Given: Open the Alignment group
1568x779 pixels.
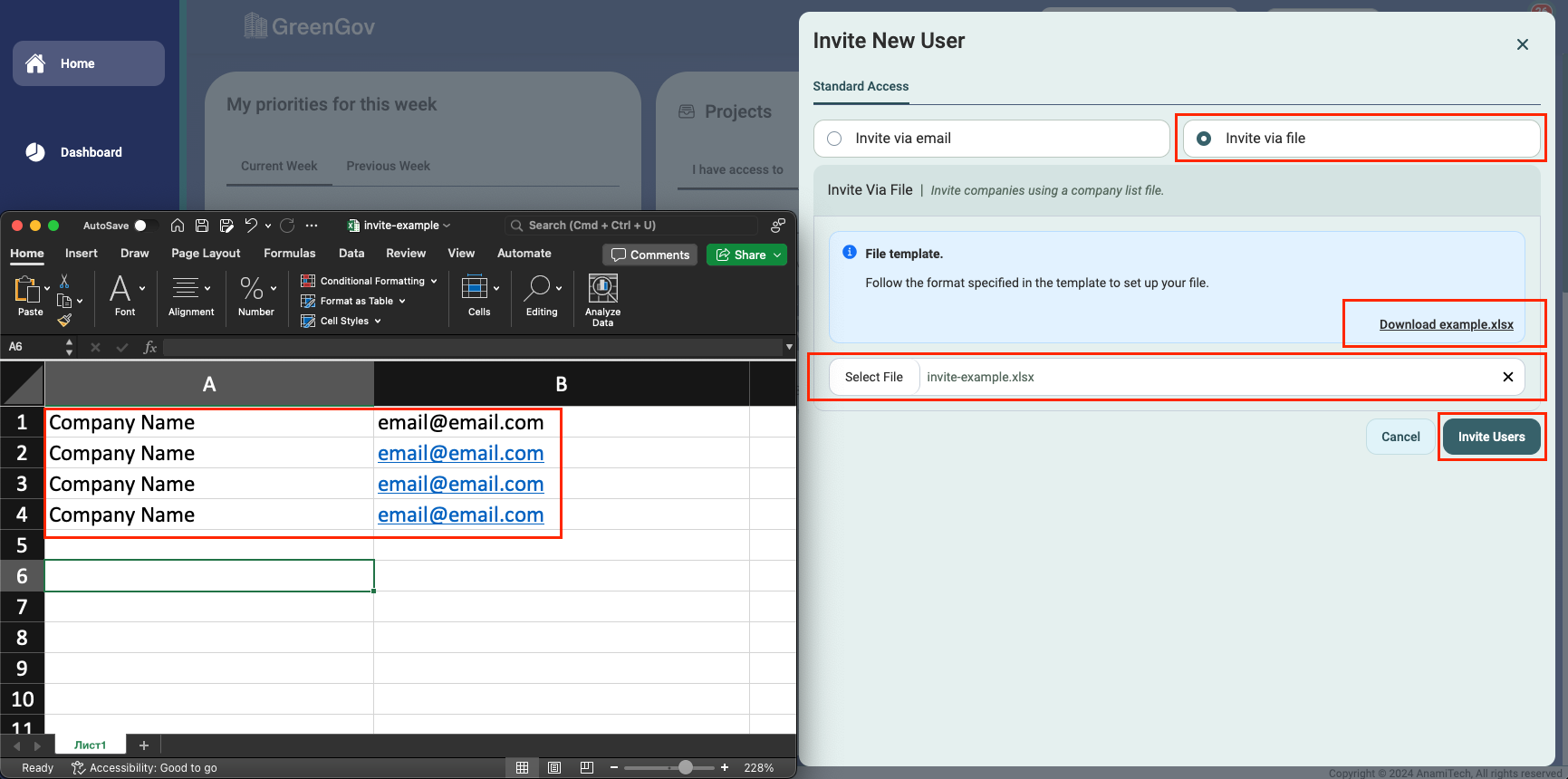Looking at the screenshot, I should (x=191, y=296).
